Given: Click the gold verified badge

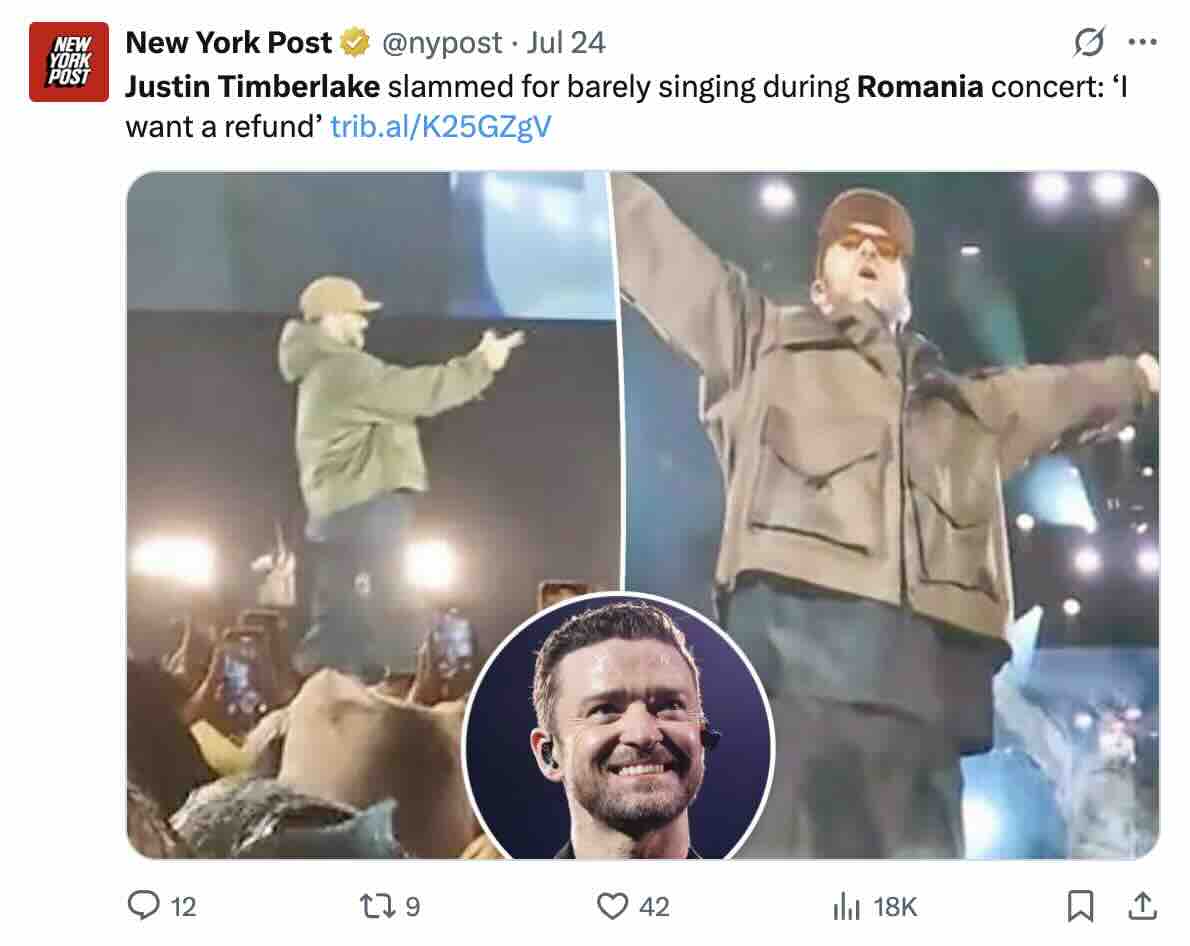Looking at the screenshot, I should [353, 43].
